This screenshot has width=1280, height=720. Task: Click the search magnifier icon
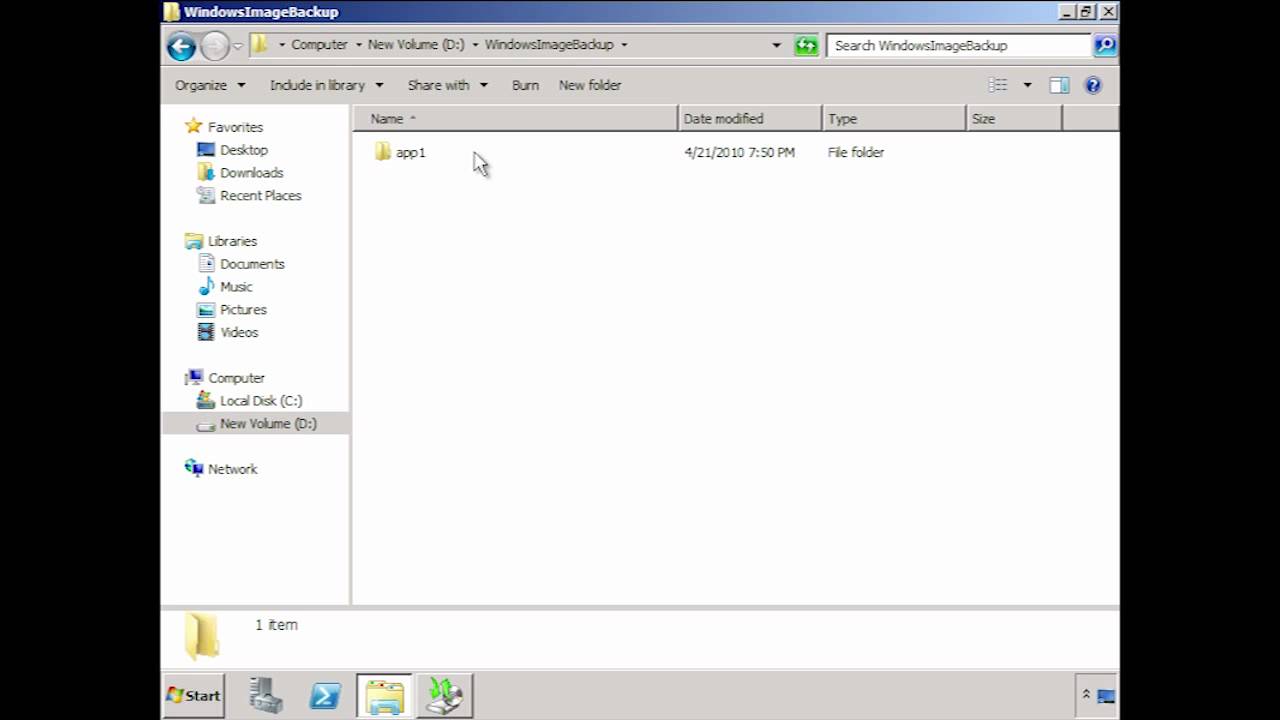coord(1104,45)
